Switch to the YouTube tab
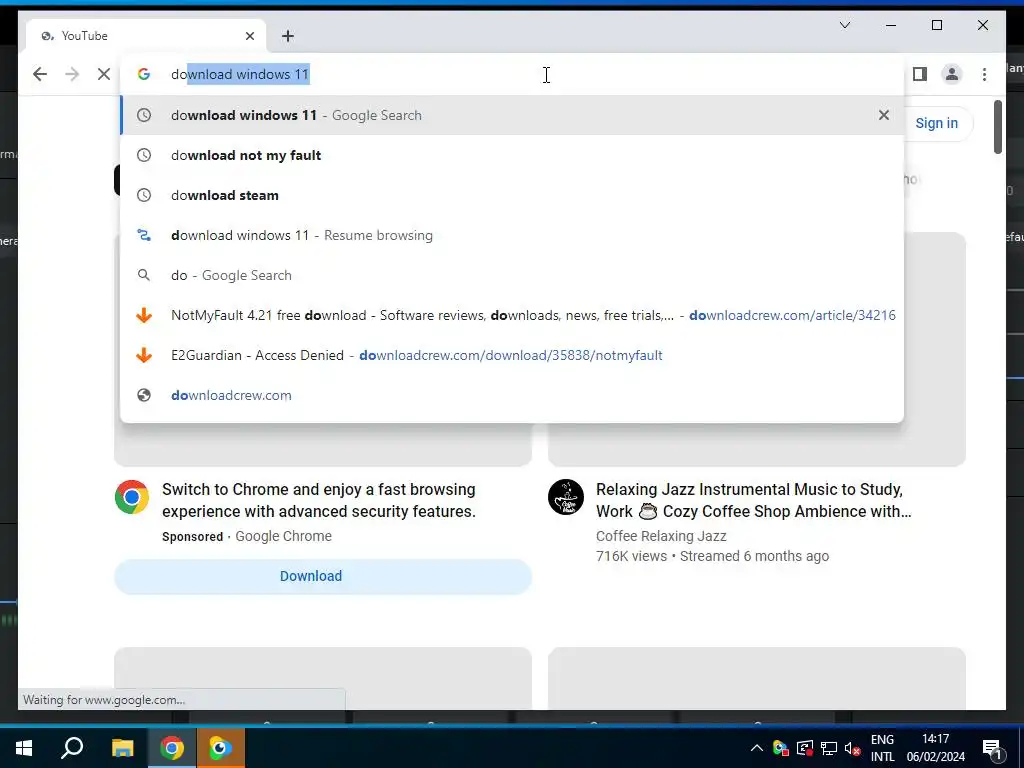The width and height of the screenshot is (1024, 768). 146,36
